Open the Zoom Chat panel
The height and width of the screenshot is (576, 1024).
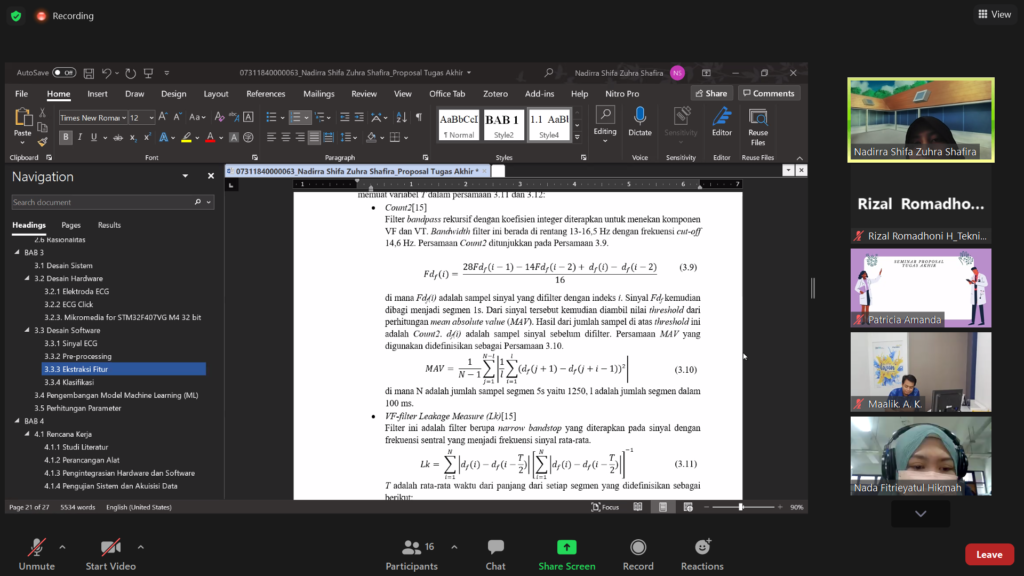(496, 547)
